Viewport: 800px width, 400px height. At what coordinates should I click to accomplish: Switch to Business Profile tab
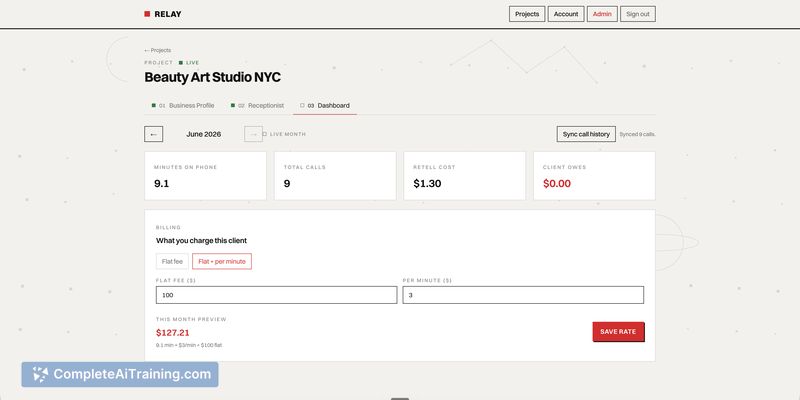coord(183,106)
